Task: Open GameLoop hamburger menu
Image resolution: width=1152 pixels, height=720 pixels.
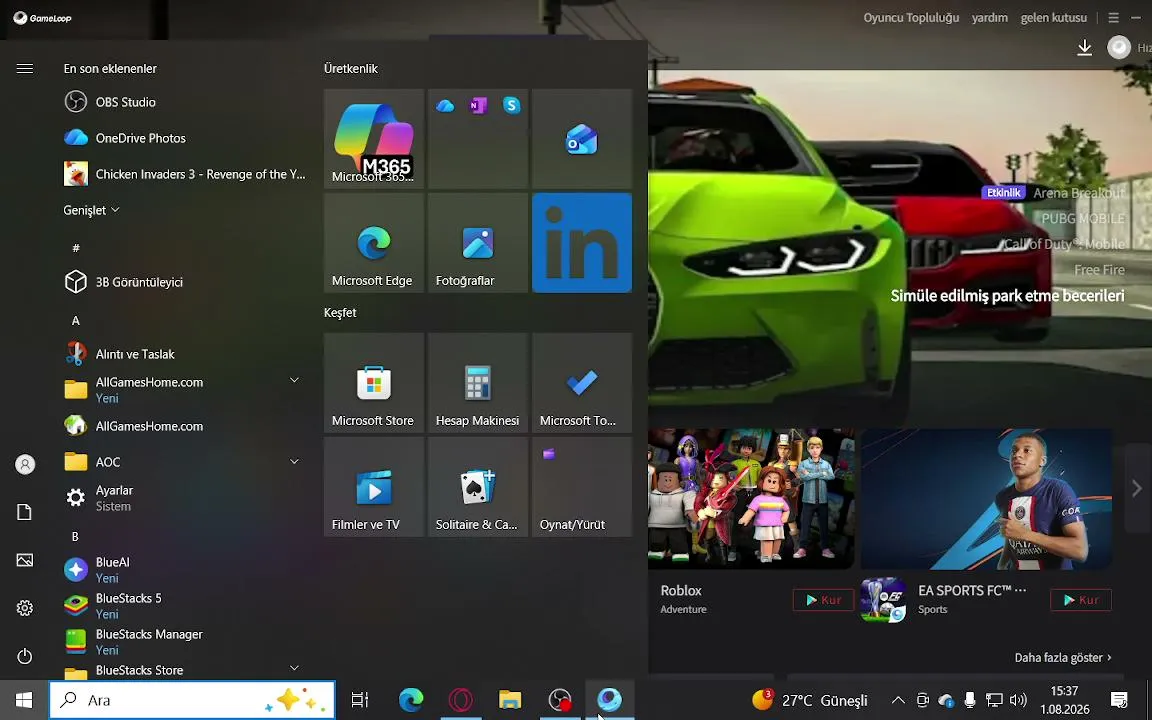Action: coord(1114,18)
